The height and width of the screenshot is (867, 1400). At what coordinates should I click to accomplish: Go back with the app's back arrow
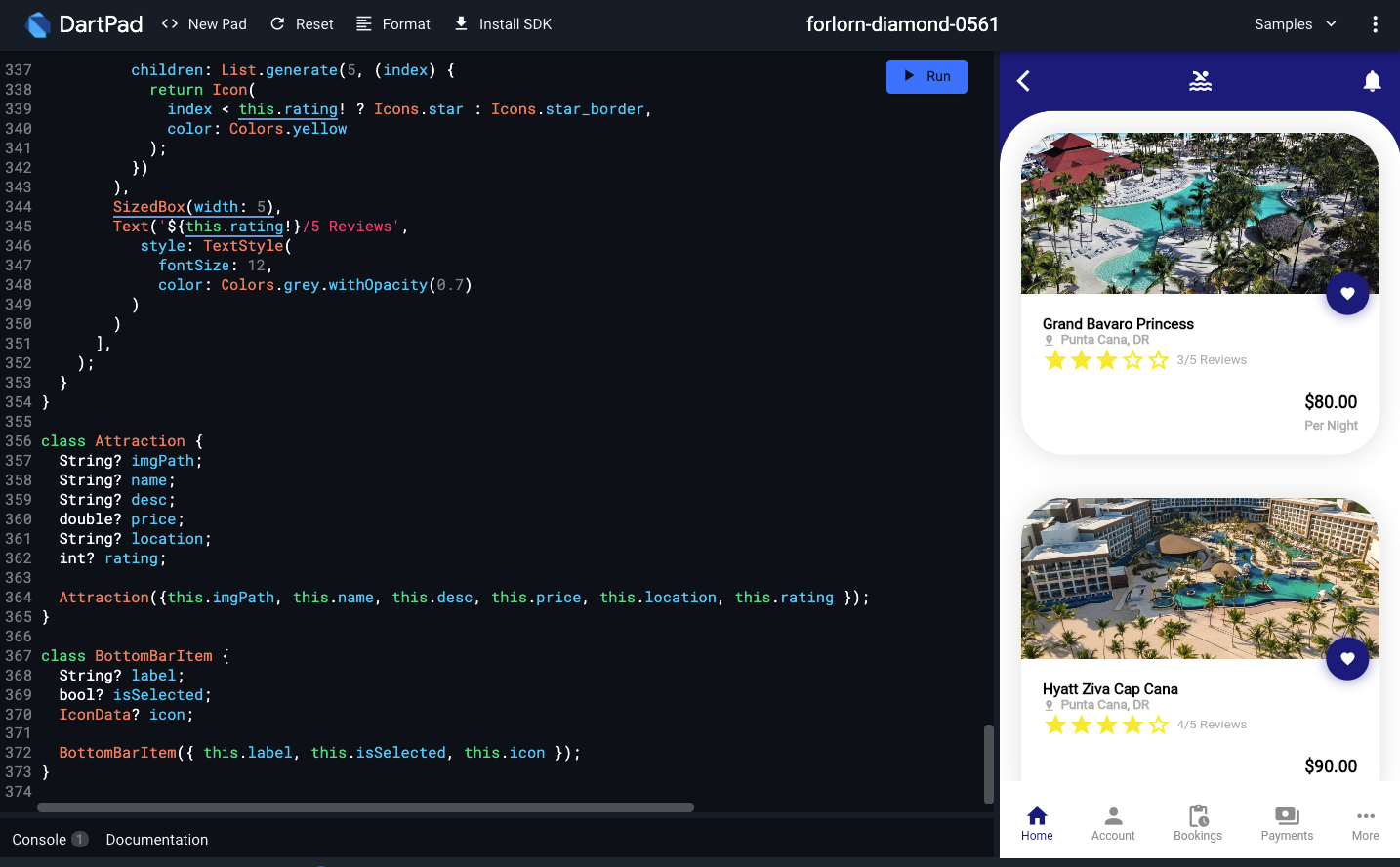(x=1023, y=81)
